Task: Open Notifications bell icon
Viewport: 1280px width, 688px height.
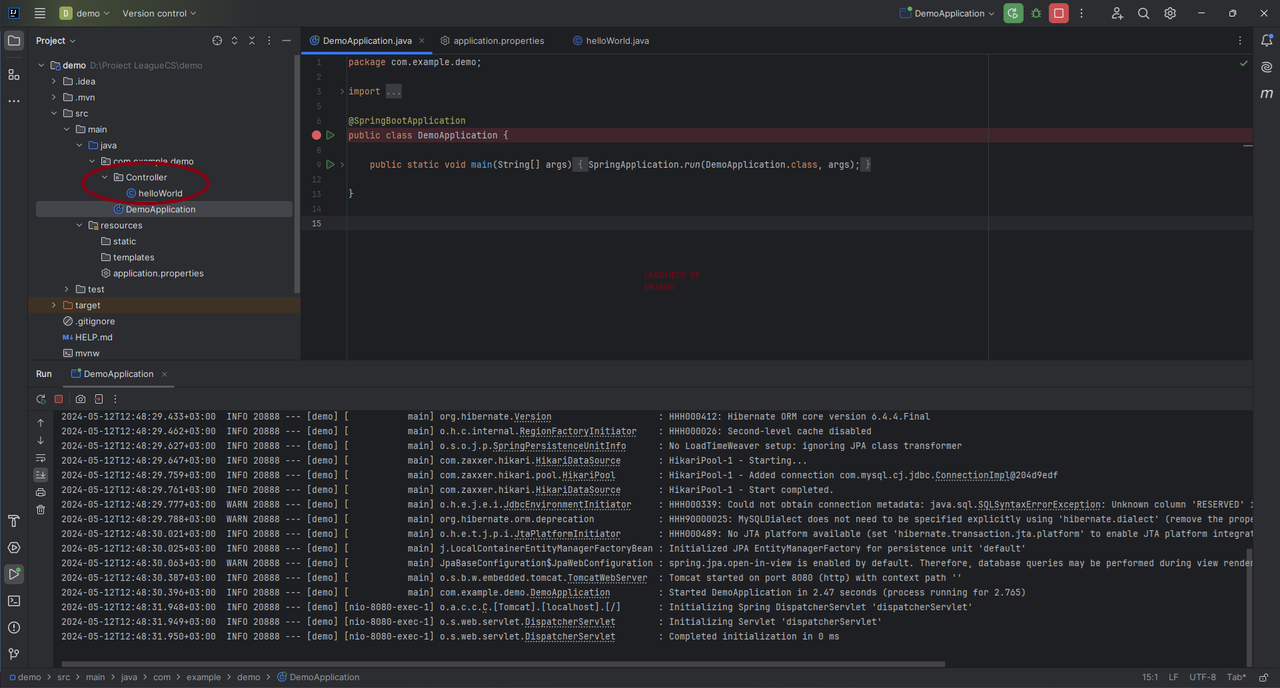Action: 1267,41
